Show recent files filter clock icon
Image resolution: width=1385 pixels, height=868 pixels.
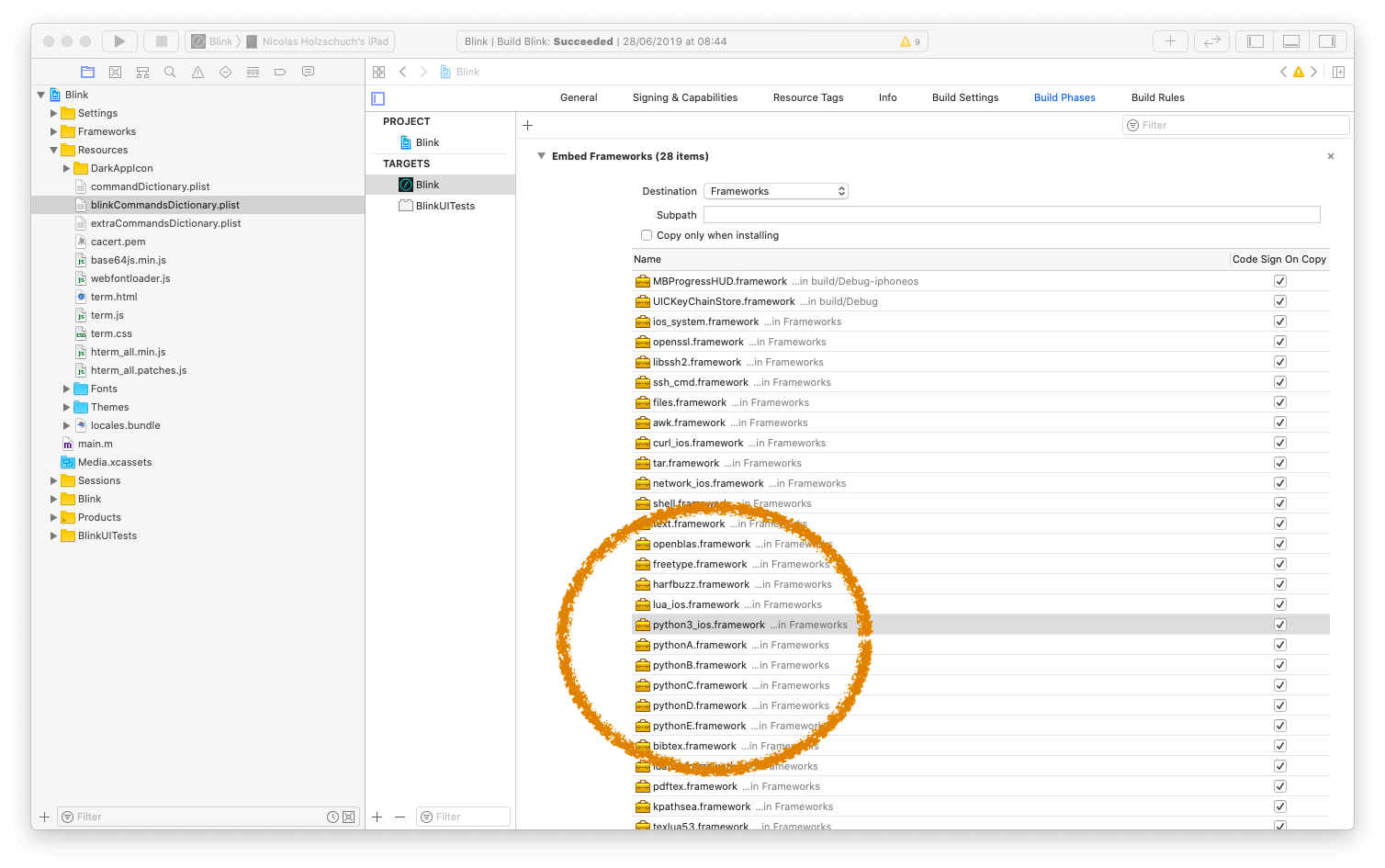[x=332, y=817]
